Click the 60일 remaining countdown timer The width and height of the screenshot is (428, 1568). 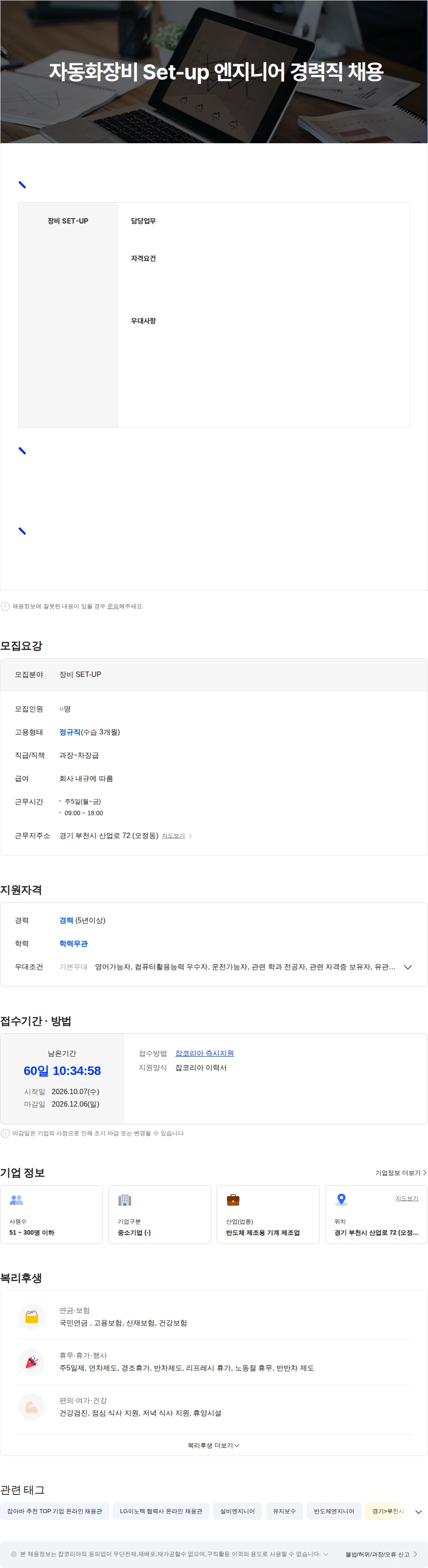[62, 1071]
